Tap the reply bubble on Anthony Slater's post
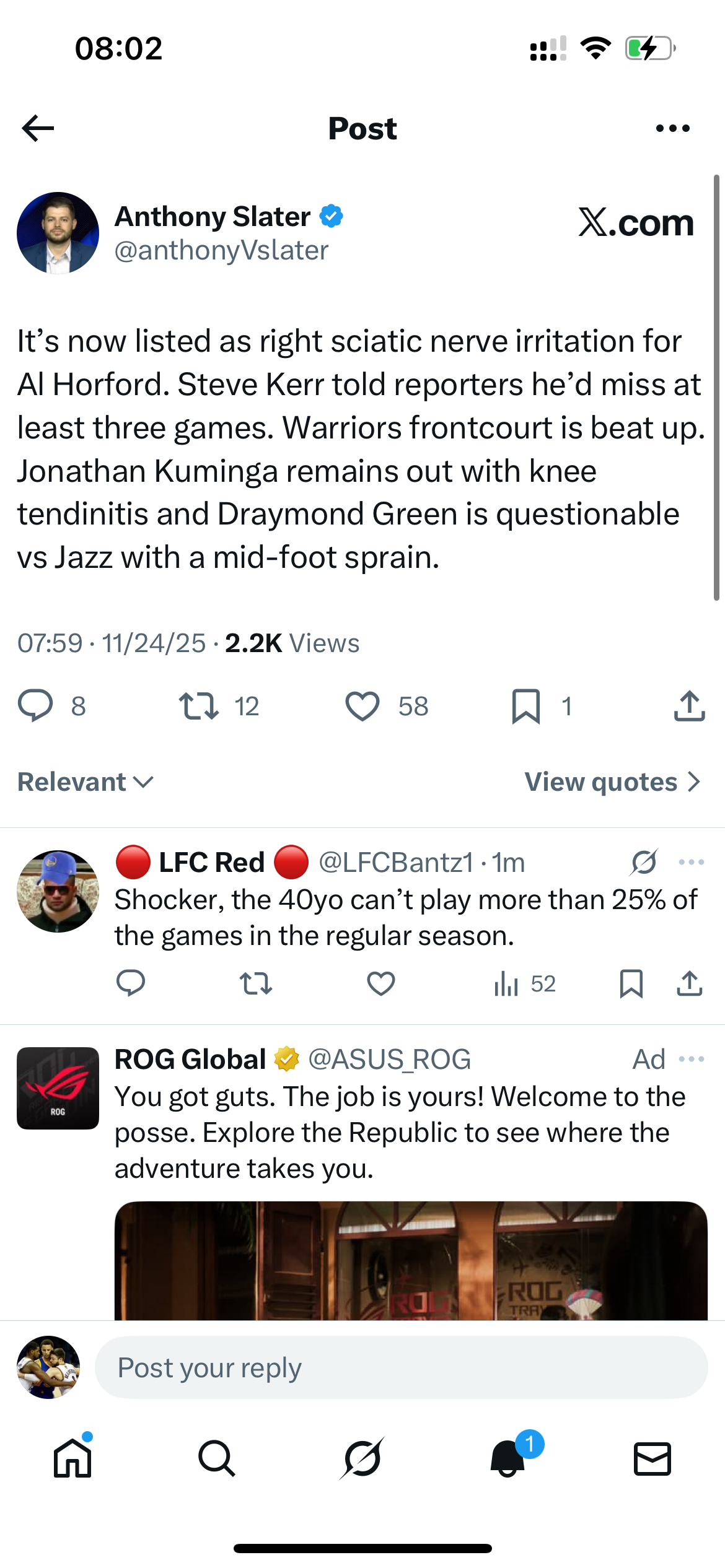The width and height of the screenshot is (725, 1568). [35, 705]
